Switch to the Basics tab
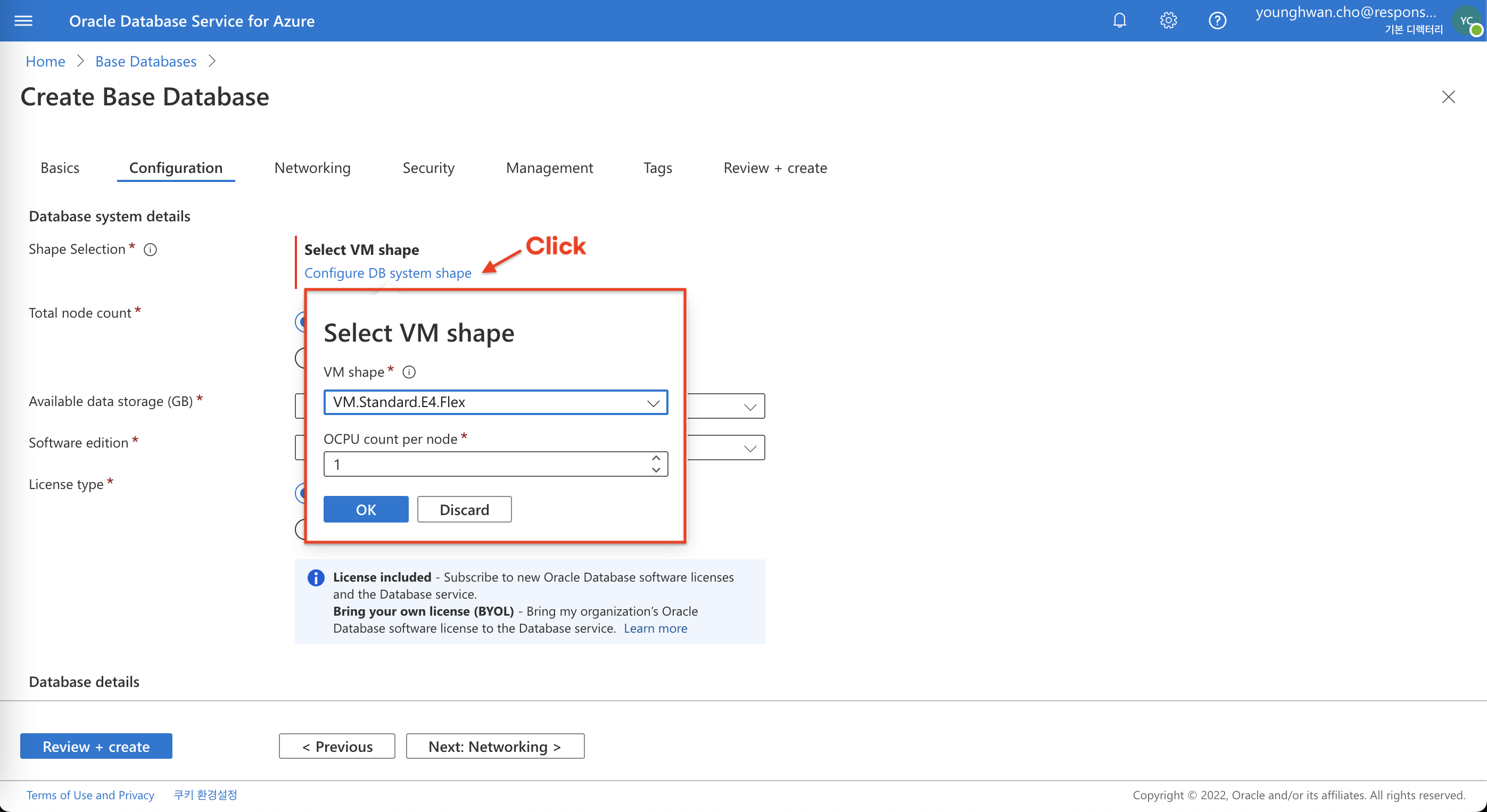 coord(60,168)
